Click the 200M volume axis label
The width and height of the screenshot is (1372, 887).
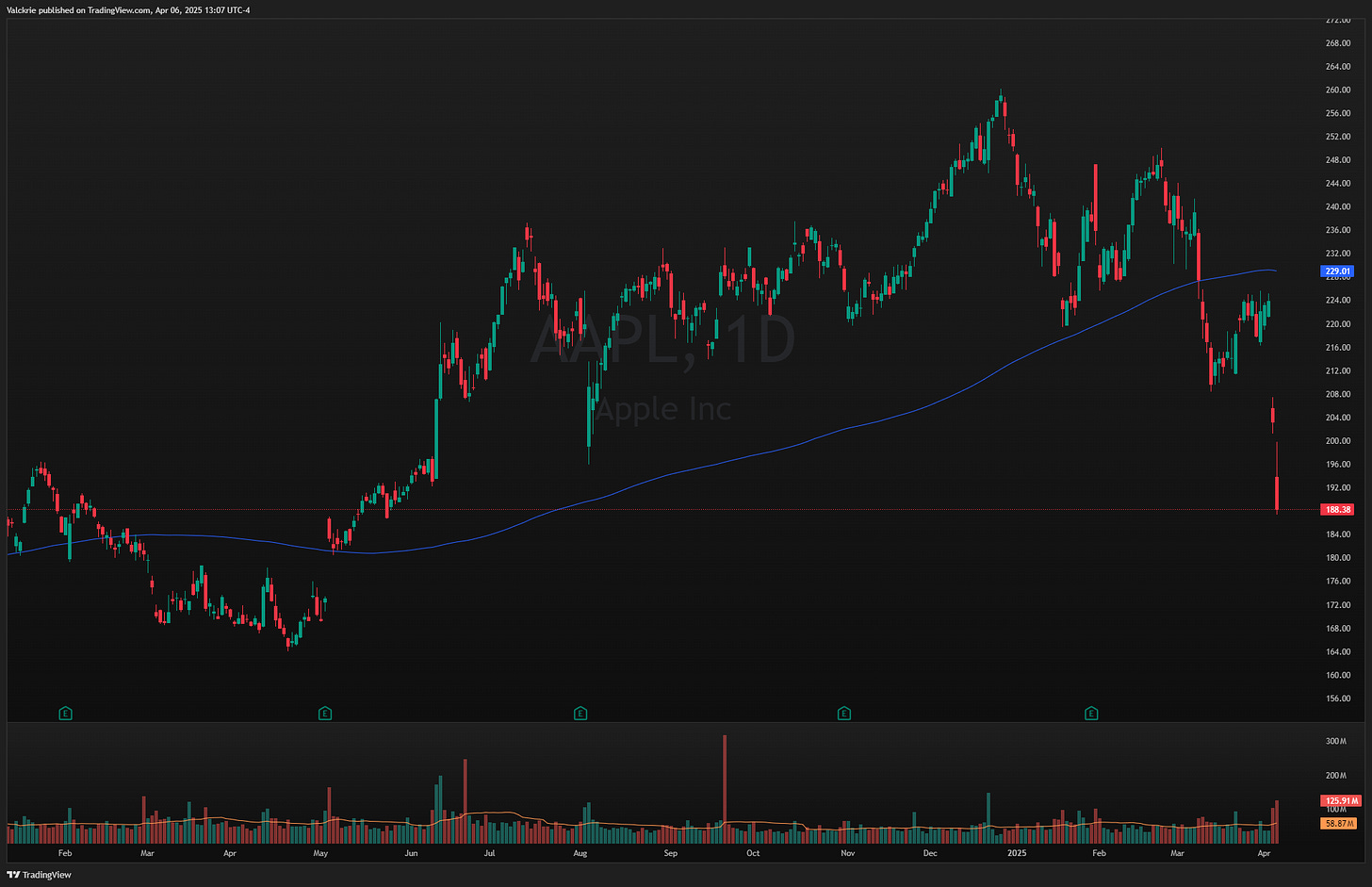[1336, 775]
